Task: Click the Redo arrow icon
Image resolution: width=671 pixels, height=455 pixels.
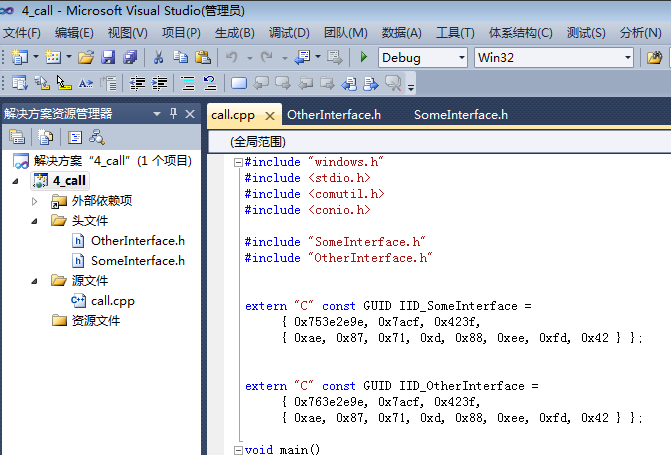Action: pos(266,57)
